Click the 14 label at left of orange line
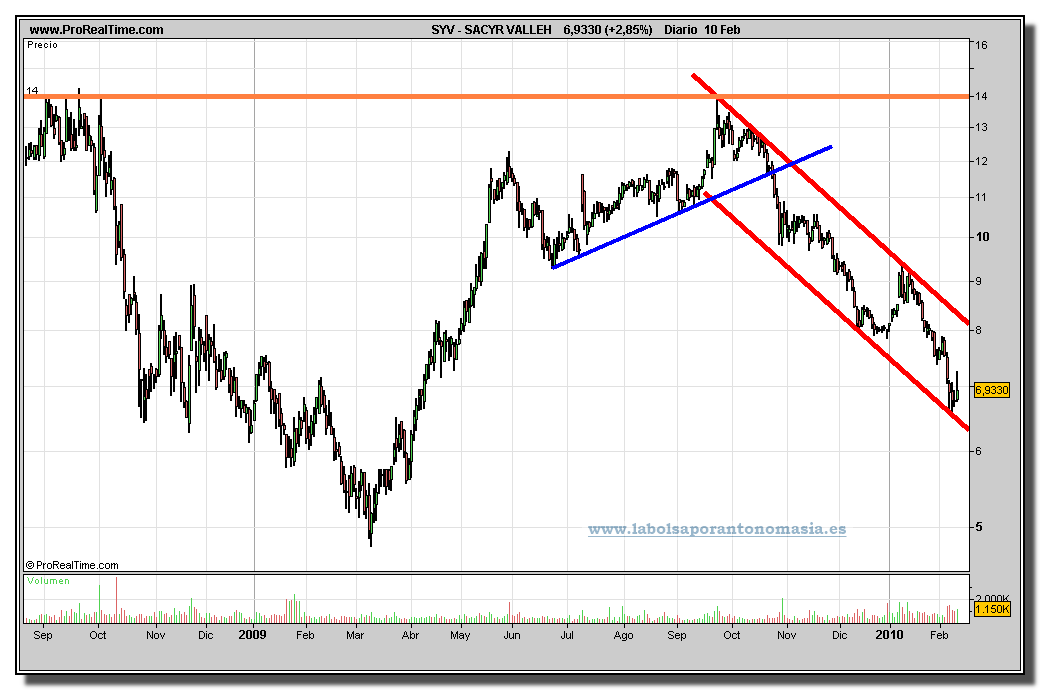This screenshot has height=690, width=1040. tap(32, 90)
